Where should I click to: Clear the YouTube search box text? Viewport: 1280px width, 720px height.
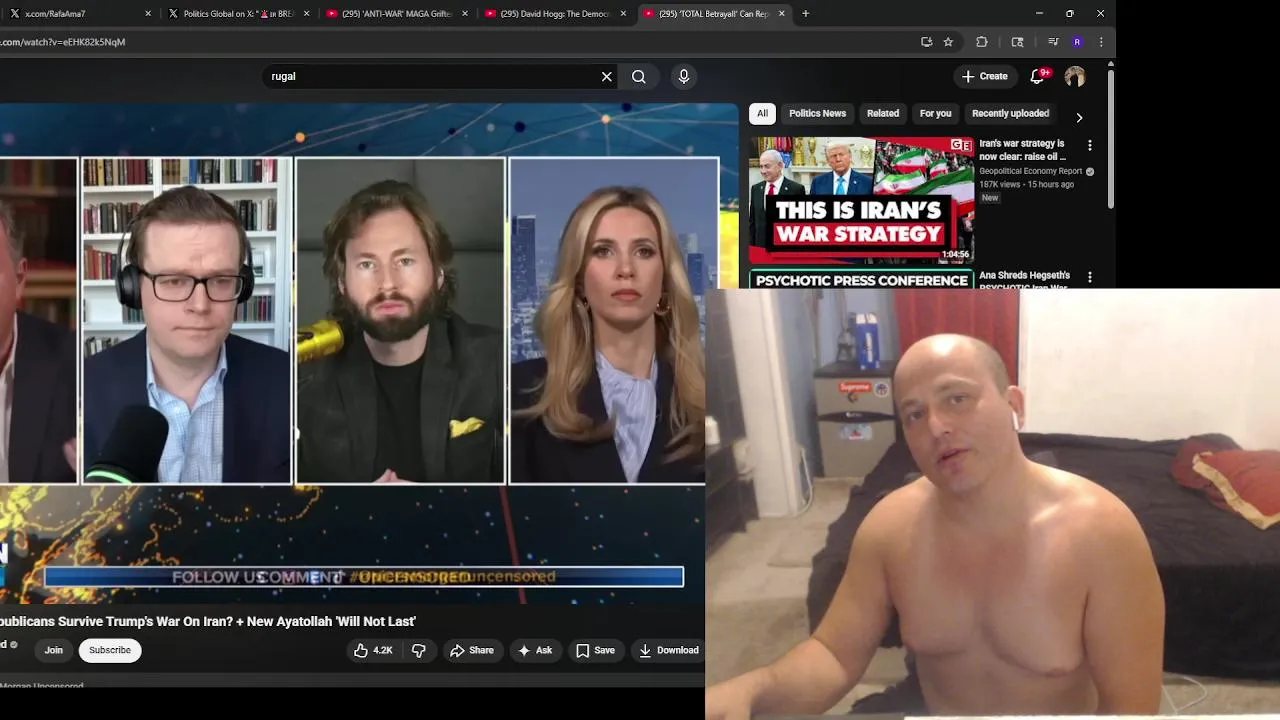pyautogui.click(x=606, y=76)
